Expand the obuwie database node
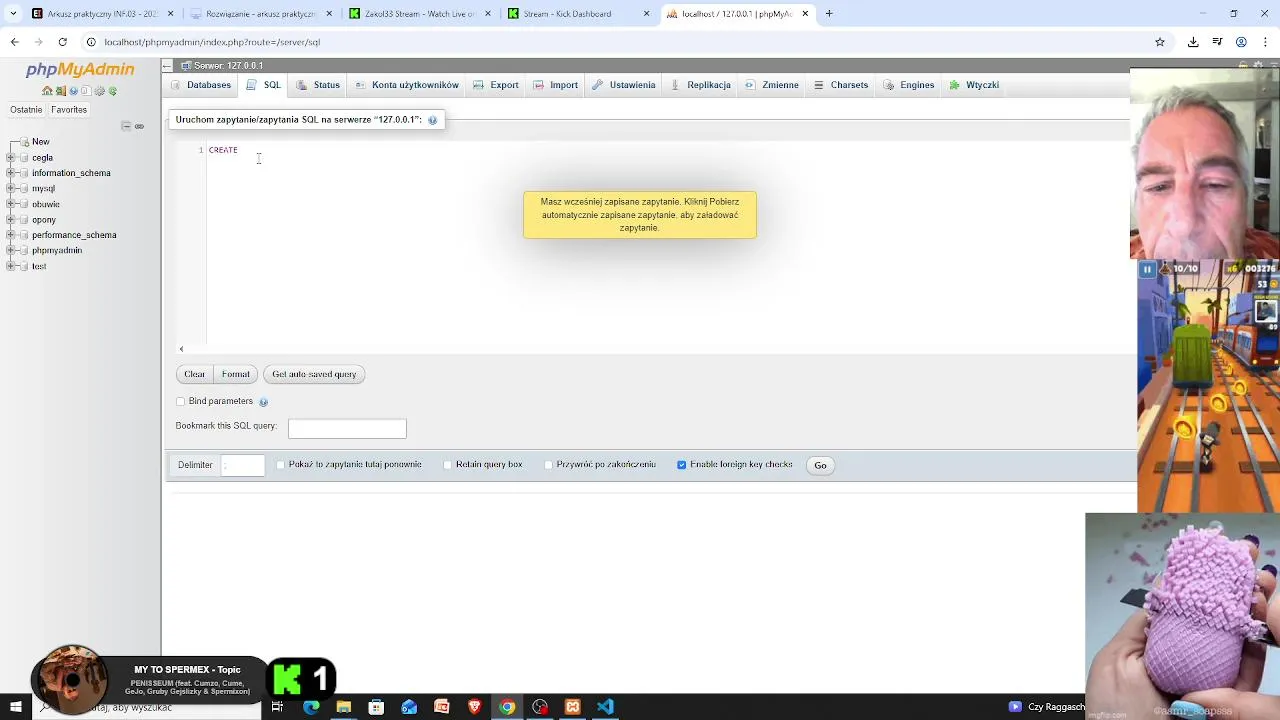This screenshot has height=720, width=1280. 11,204
